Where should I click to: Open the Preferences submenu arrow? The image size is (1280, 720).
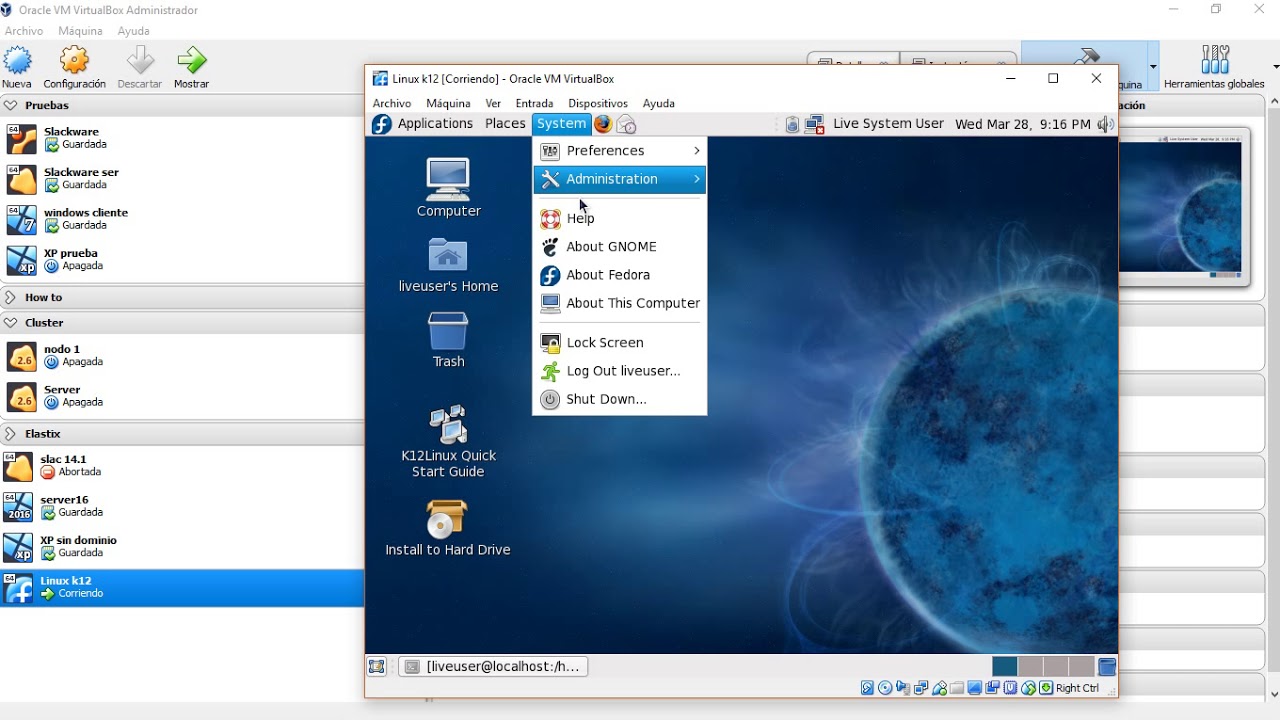click(x=697, y=151)
